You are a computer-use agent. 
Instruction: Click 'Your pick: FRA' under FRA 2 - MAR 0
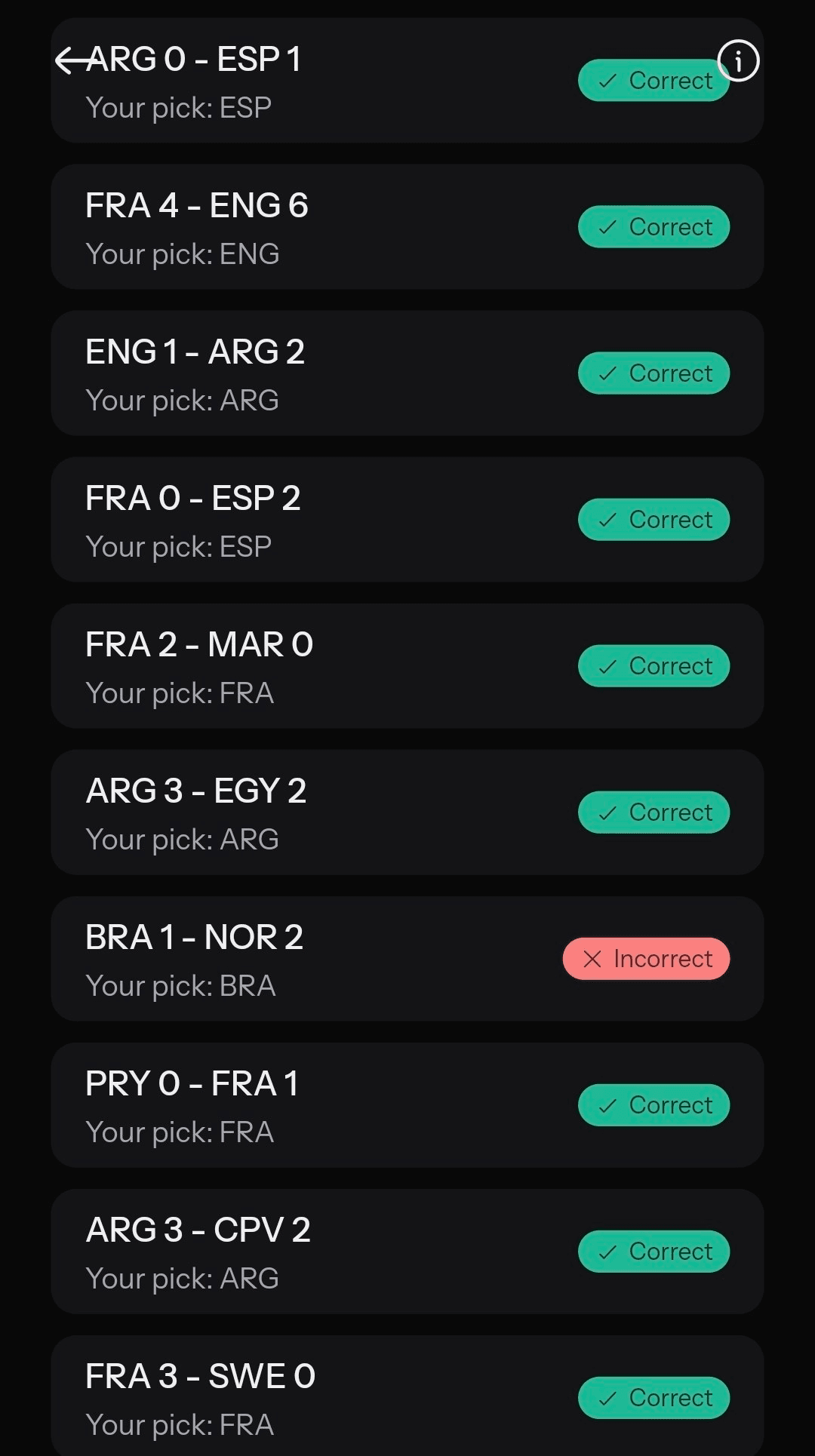click(x=180, y=693)
